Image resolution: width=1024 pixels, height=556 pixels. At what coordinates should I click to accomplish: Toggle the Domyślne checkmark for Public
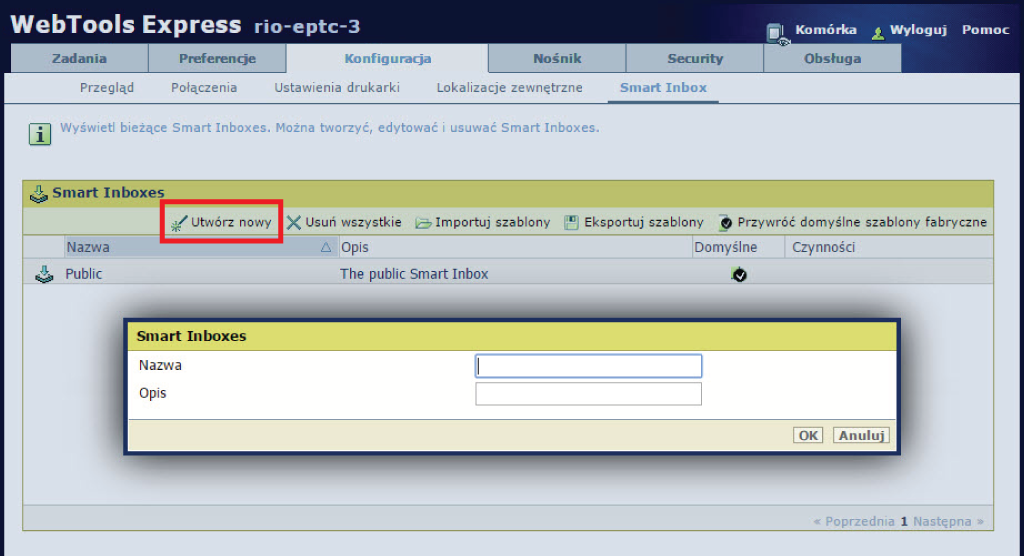[739, 275]
